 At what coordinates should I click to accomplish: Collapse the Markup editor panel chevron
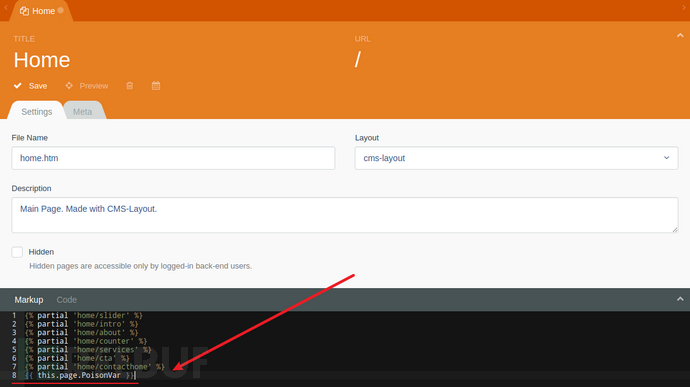coord(680,299)
